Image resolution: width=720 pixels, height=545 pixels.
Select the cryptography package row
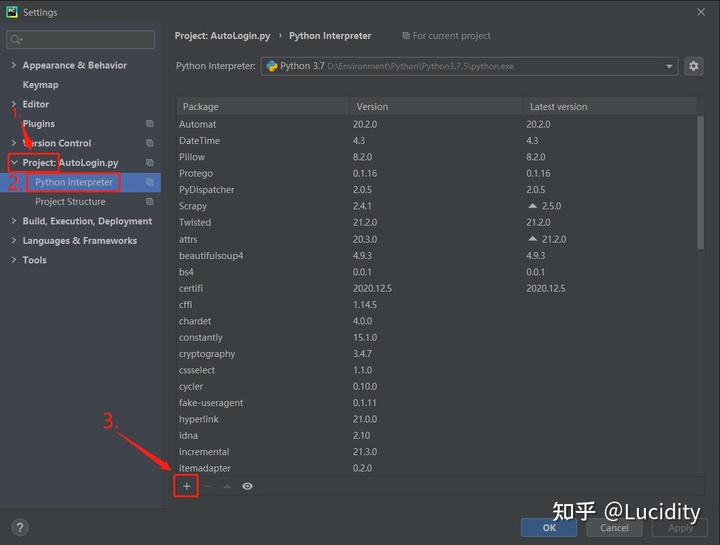pyautogui.click(x=437, y=354)
